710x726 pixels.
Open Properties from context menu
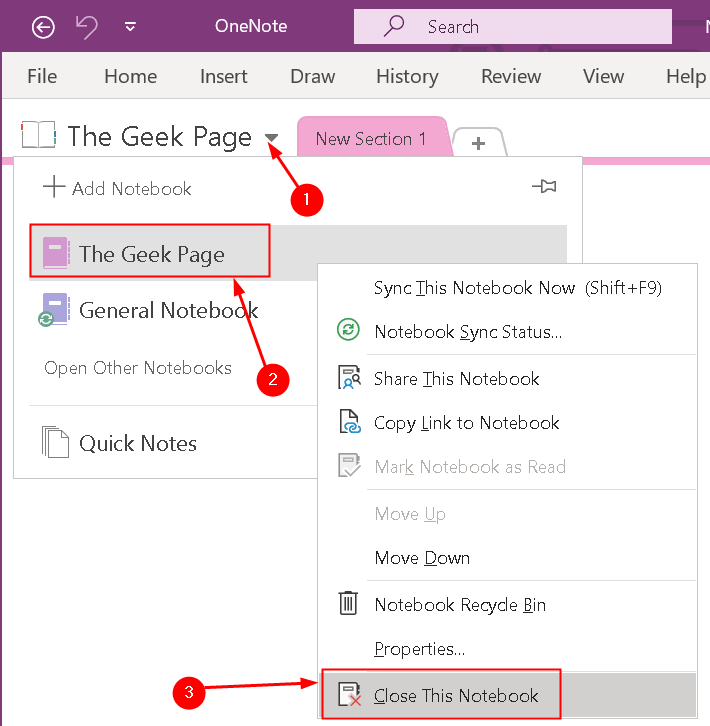coord(508,649)
